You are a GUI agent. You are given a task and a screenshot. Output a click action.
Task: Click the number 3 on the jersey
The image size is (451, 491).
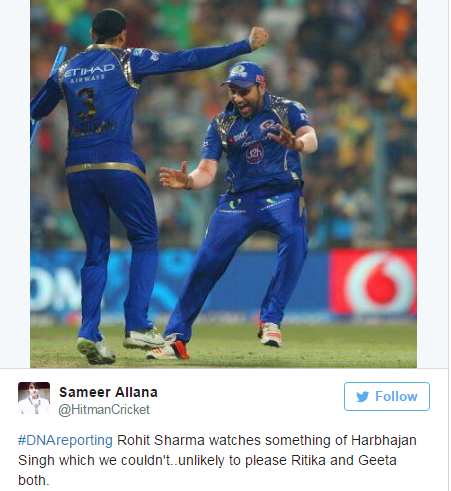[86, 104]
